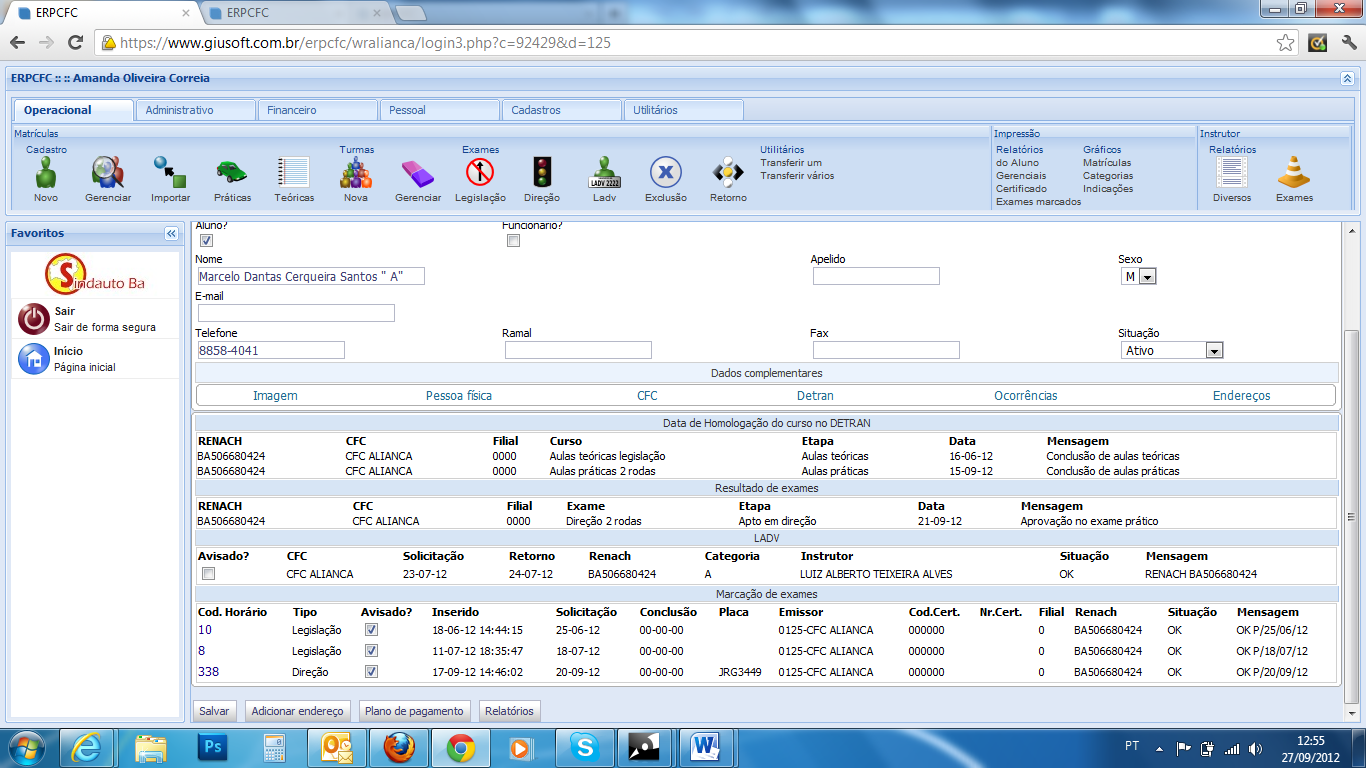Open the Teóricas notebook icon
Viewport: 1366px width, 768px height.
pyautogui.click(x=294, y=173)
